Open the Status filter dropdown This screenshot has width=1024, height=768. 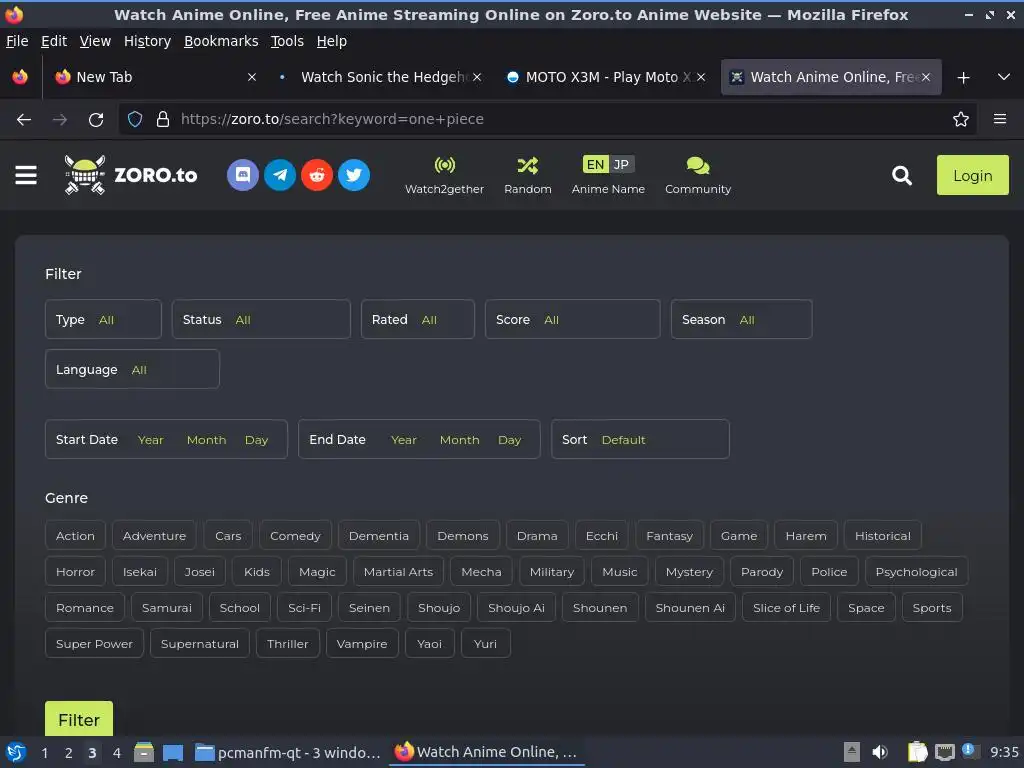coord(261,319)
